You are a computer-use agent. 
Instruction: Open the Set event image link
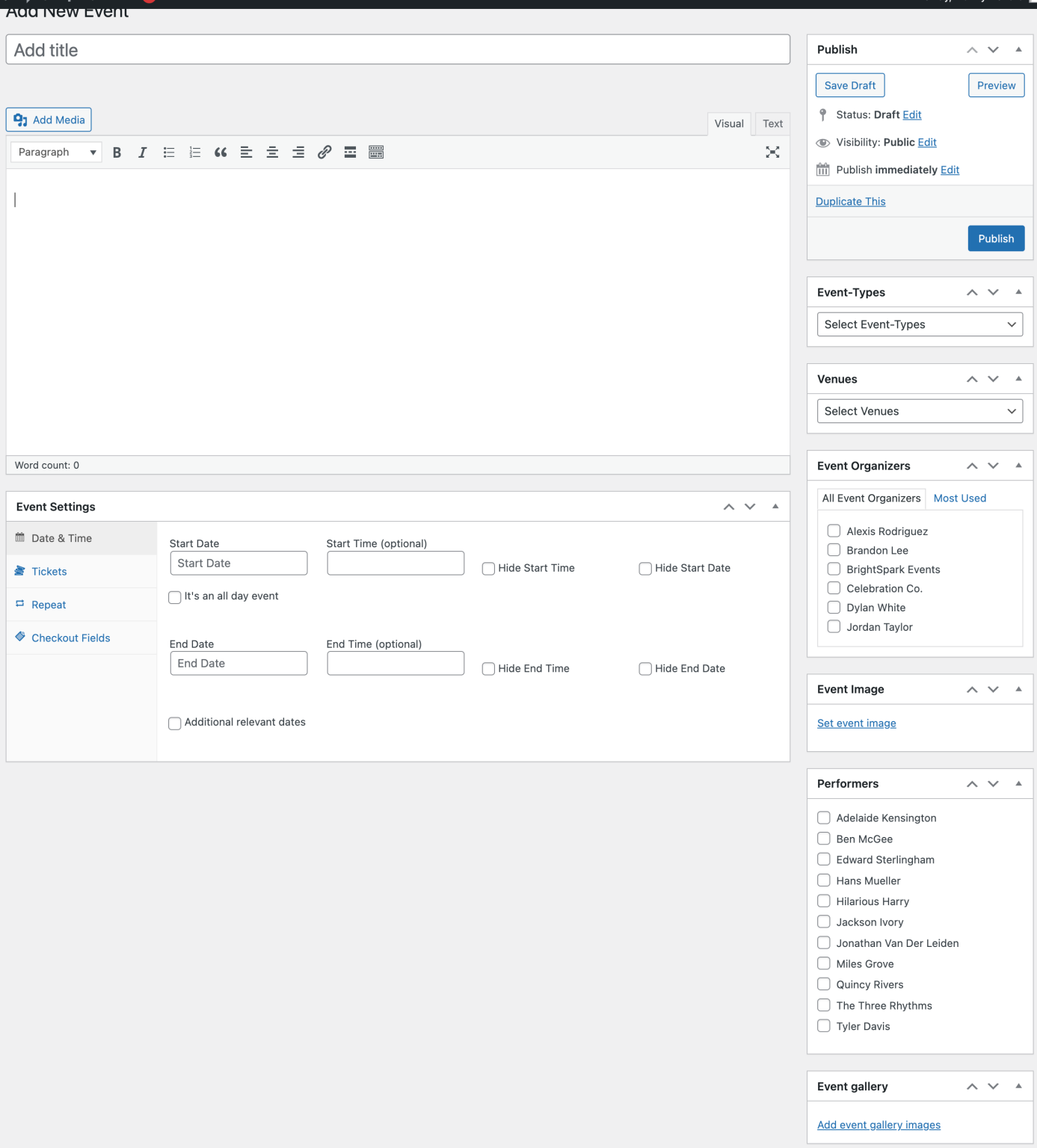856,723
